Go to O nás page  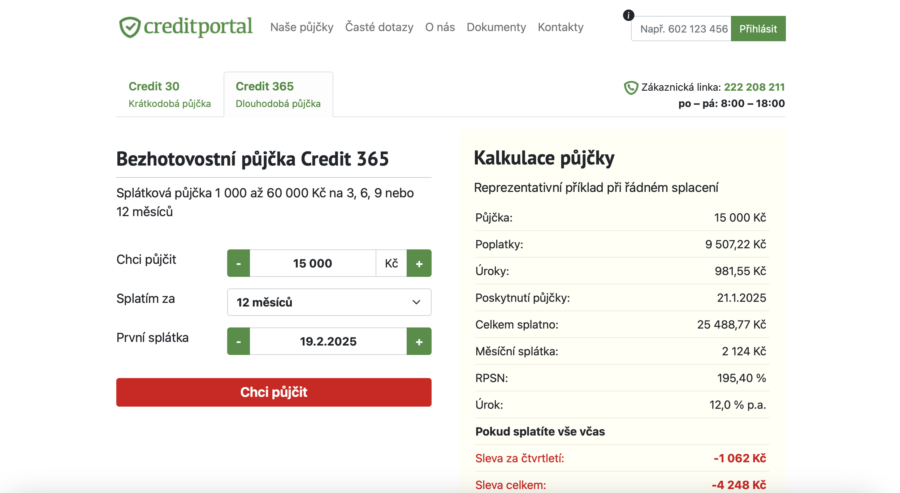pos(440,27)
